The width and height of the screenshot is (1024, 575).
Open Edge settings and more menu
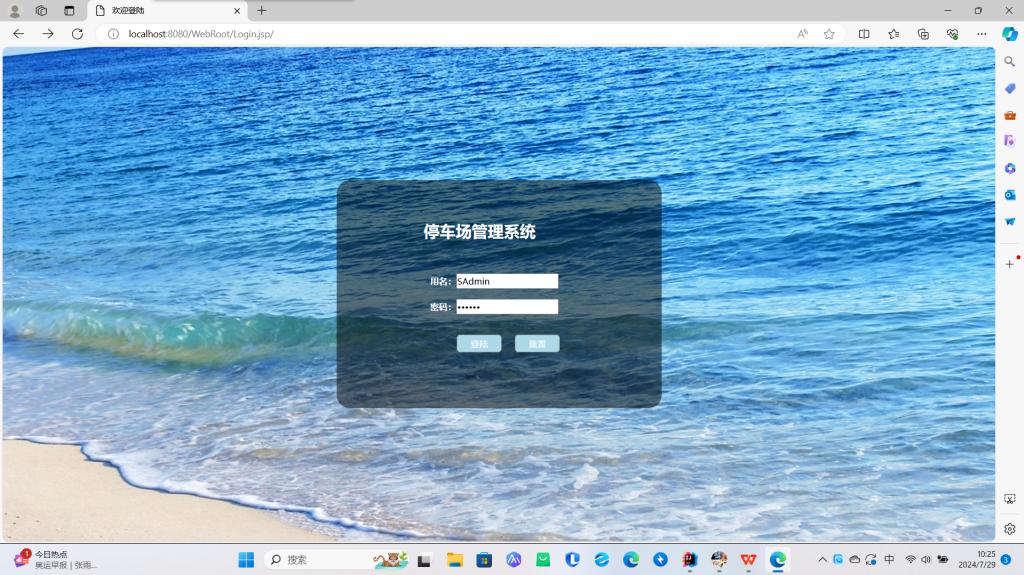coord(982,34)
